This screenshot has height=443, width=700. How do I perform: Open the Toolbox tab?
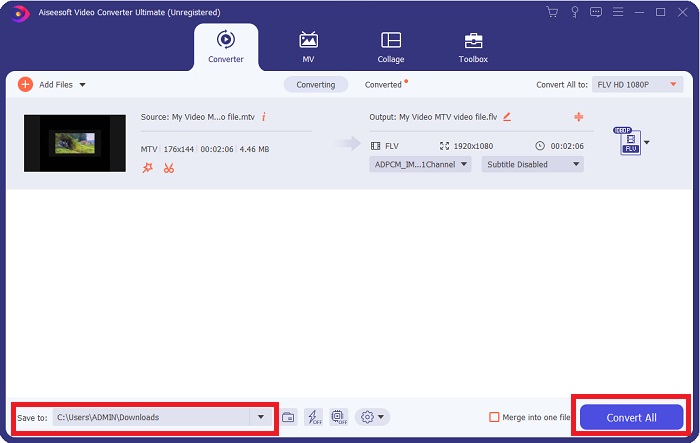click(473, 46)
